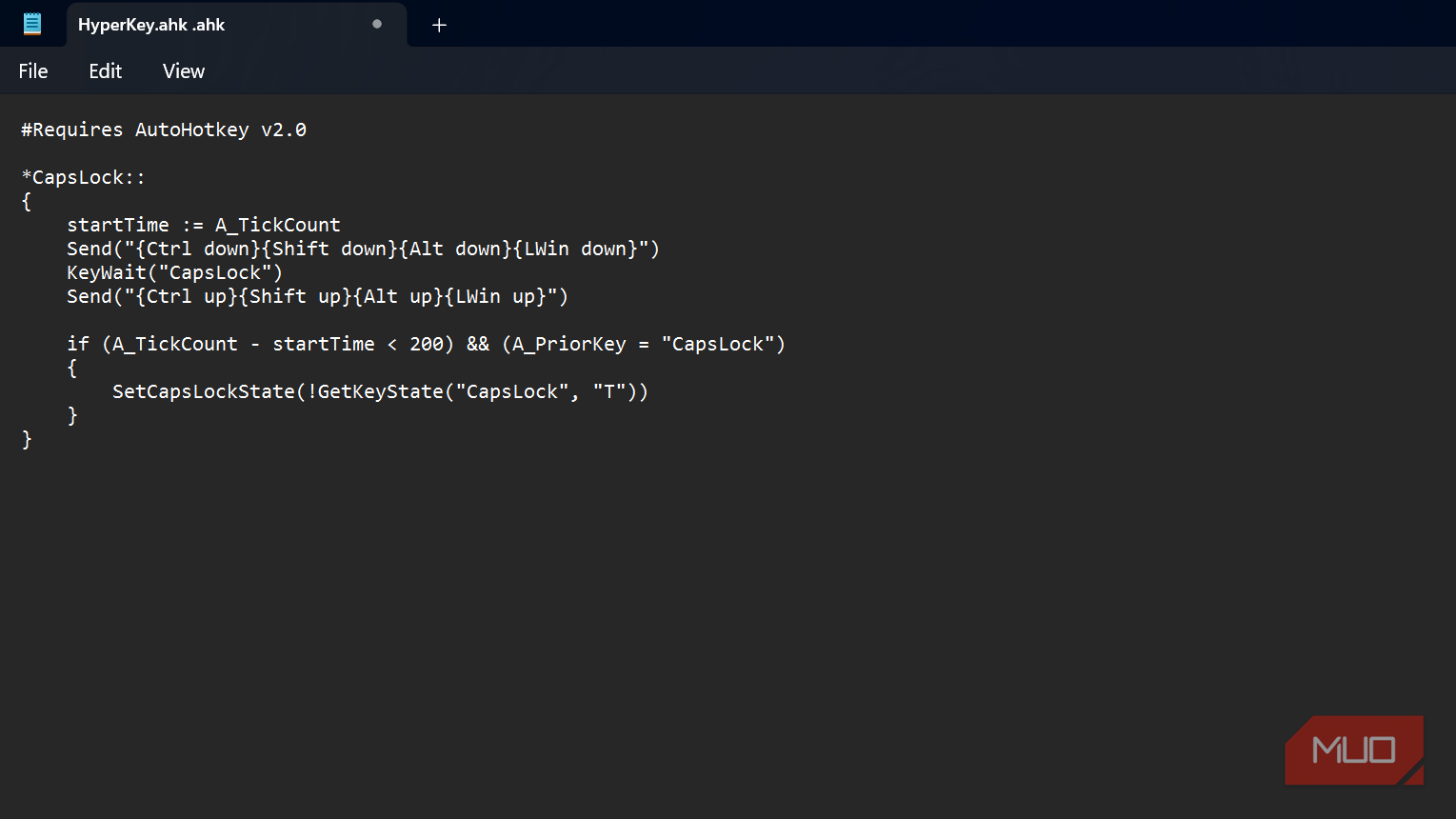This screenshot has width=1456, height=819.
Task: Click the "T" argument in GetKeyState
Action: [x=608, y=391]
